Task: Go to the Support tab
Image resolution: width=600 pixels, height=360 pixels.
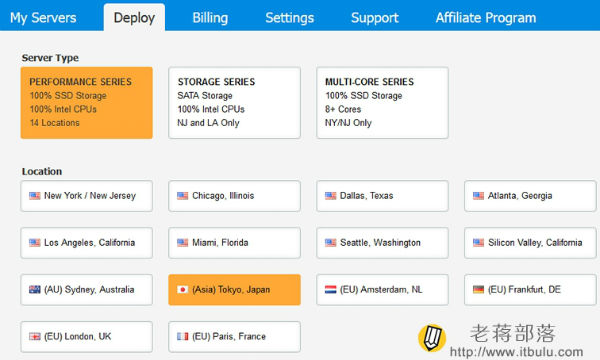Action: click(x=375, y=18)
